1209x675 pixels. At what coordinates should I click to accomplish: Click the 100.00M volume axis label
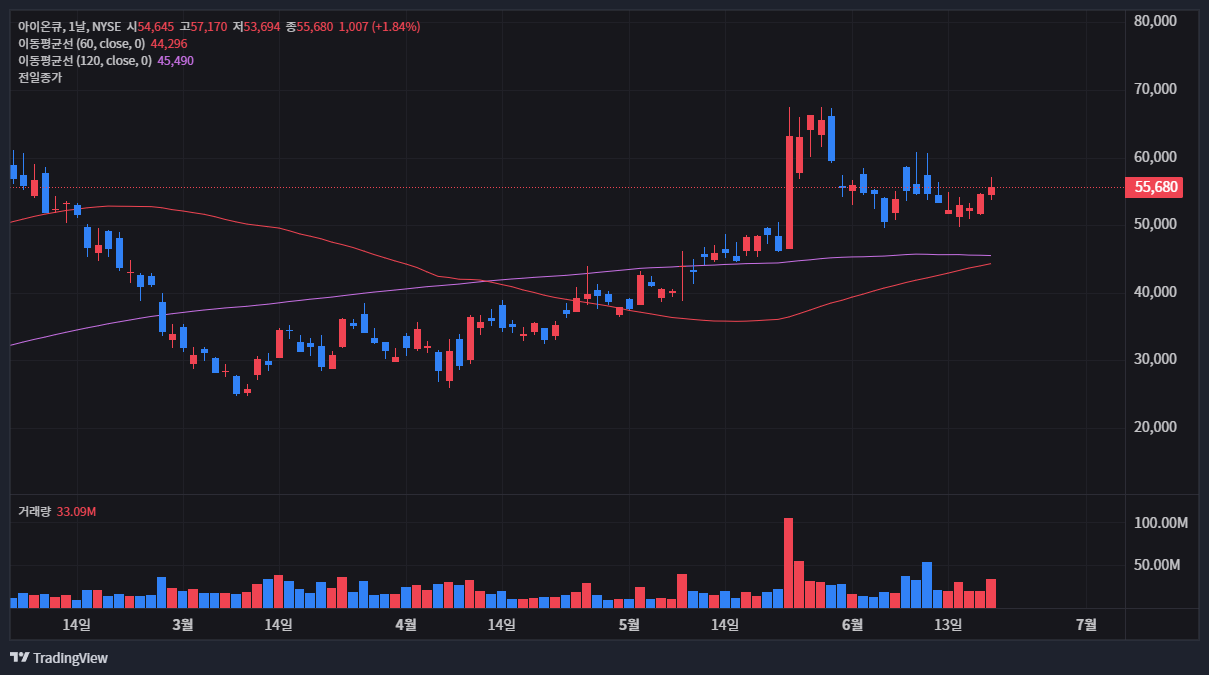1160,523
